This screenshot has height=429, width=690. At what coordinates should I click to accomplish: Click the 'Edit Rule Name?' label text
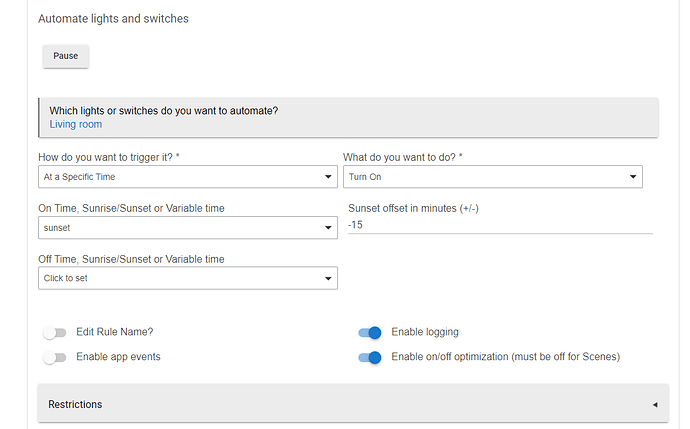click(115, 332)
